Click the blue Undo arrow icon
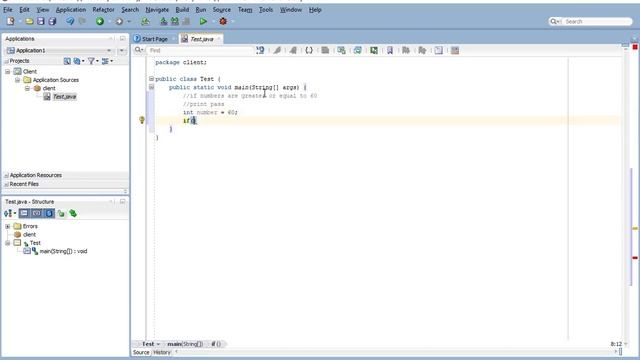Viewport: 640px width, 360px height. pos(70,21)
